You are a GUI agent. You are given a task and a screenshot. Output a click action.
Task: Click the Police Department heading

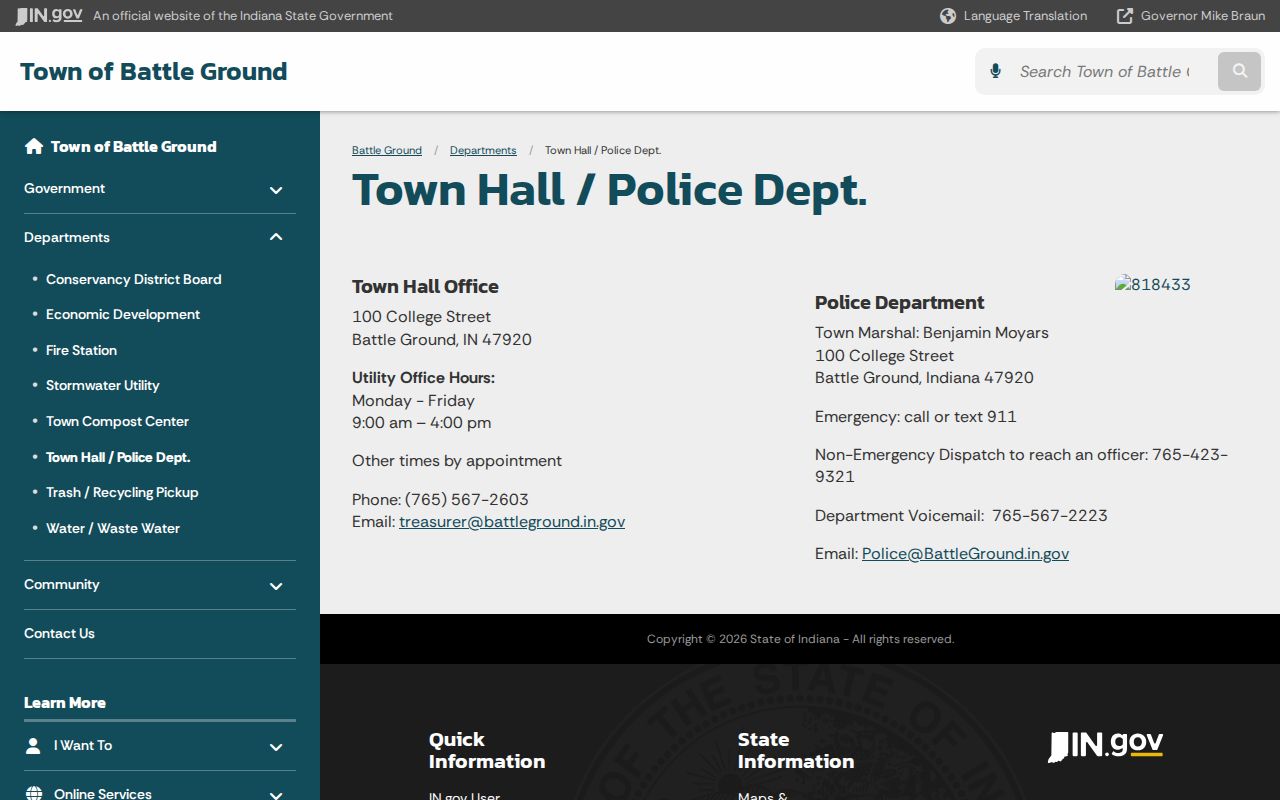(x=900, y=302)
